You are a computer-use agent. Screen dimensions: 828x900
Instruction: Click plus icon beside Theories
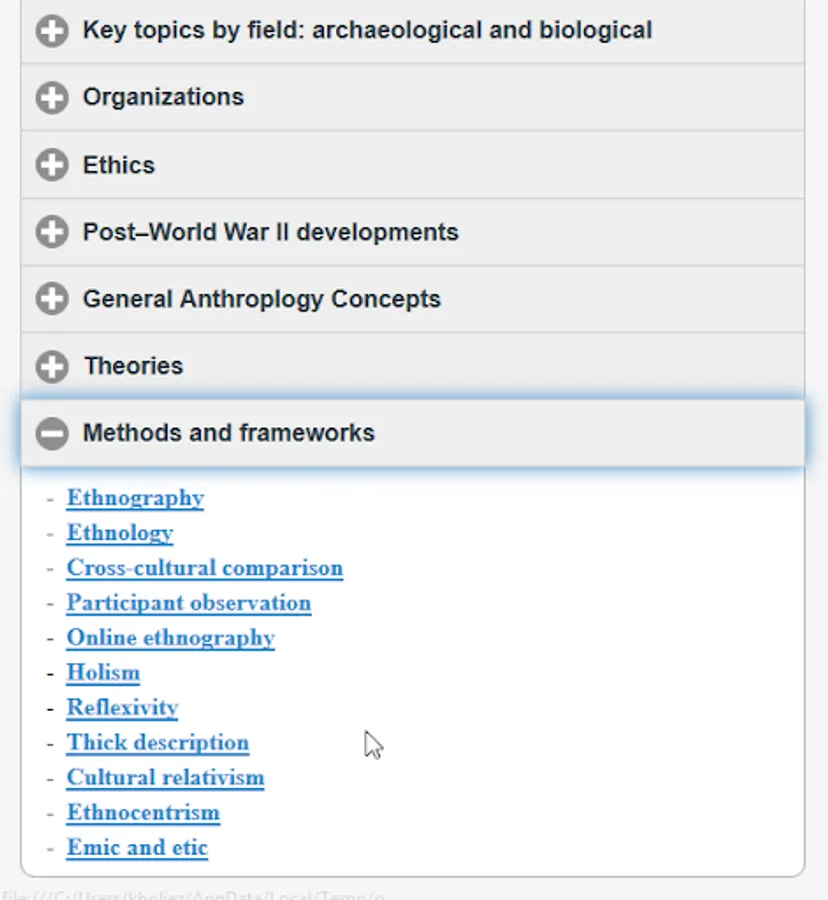click(52, 367)
